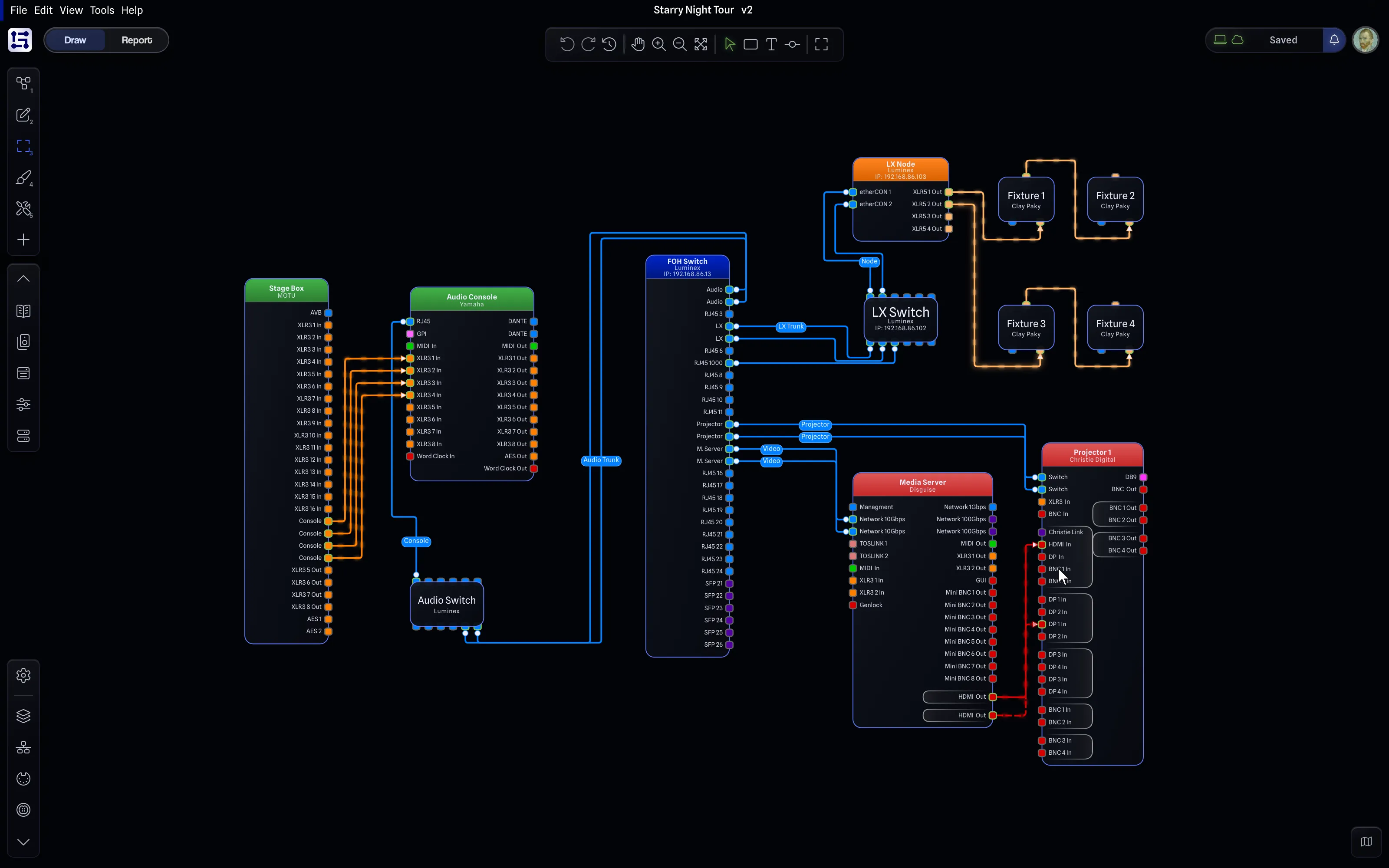The image size is (1389, 868).
Task: Expand sidebar with bottom down chevron
Action: (23, 842)
